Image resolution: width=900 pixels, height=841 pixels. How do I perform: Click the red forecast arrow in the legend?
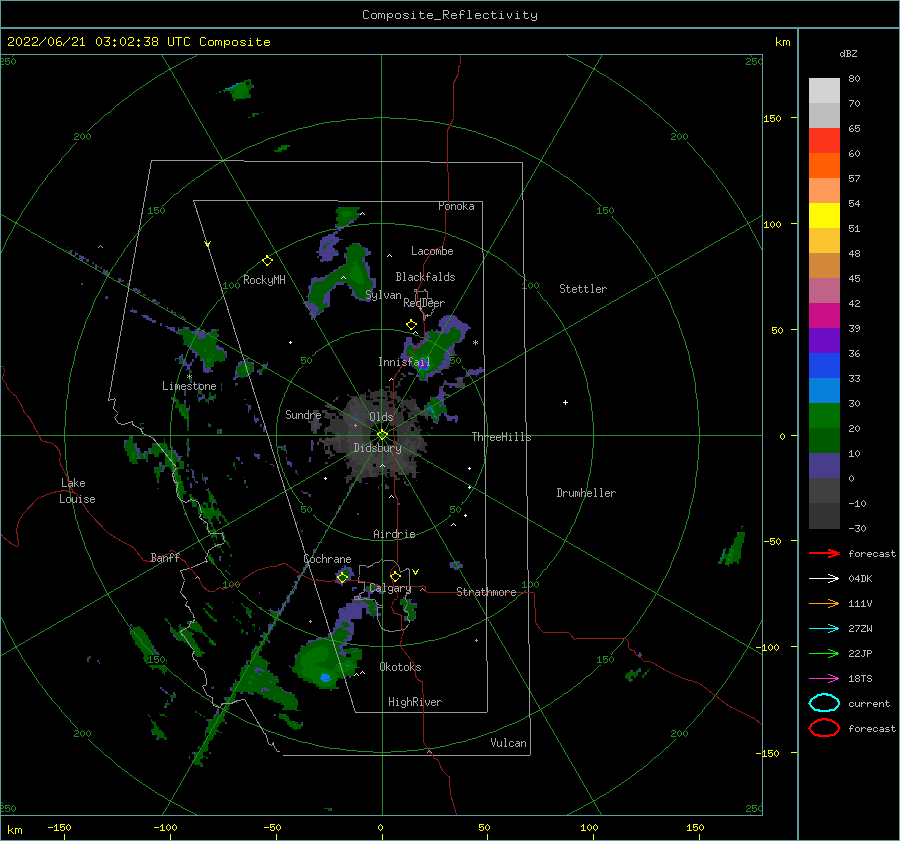[x=824, y=553]
